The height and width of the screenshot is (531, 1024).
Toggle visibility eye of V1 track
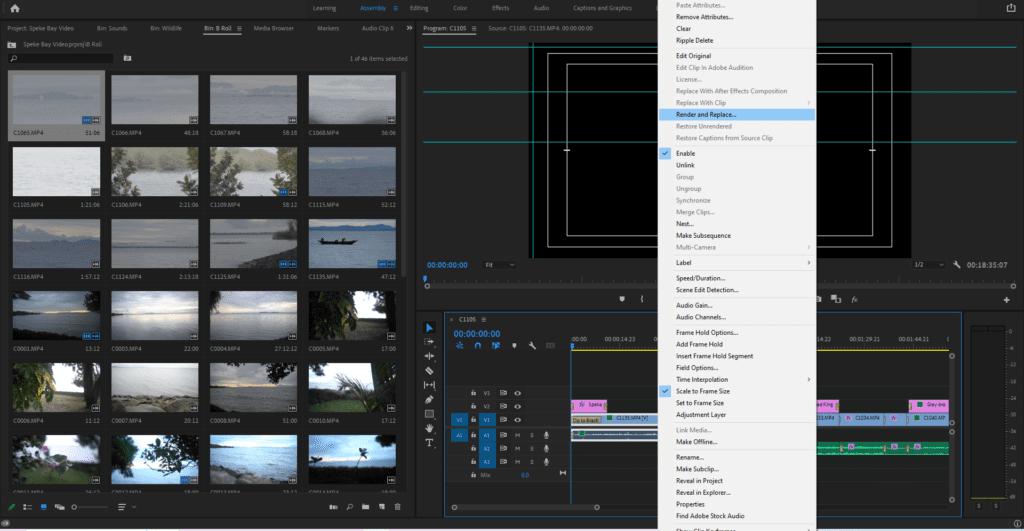pos(517,420)
